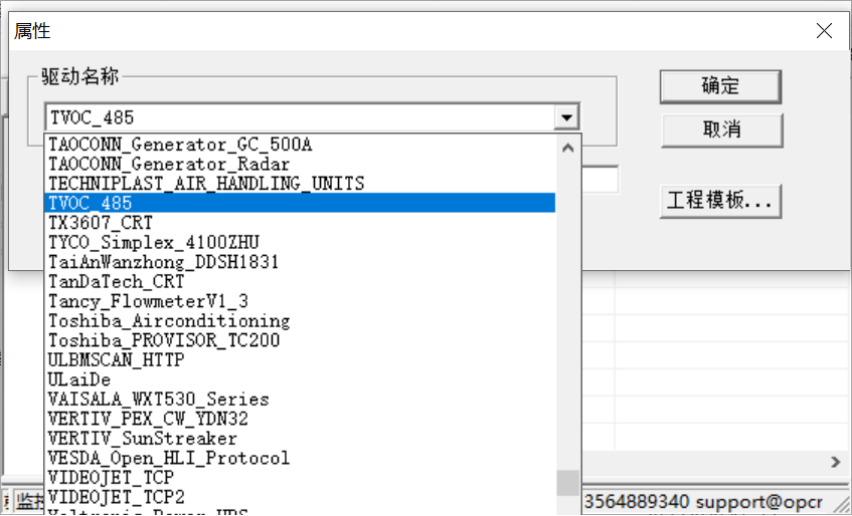This screenshot has height=516, width=852.
Task: Choose VIDEOJET_TCP2 driver entry
Action: [x=300, y=496]
